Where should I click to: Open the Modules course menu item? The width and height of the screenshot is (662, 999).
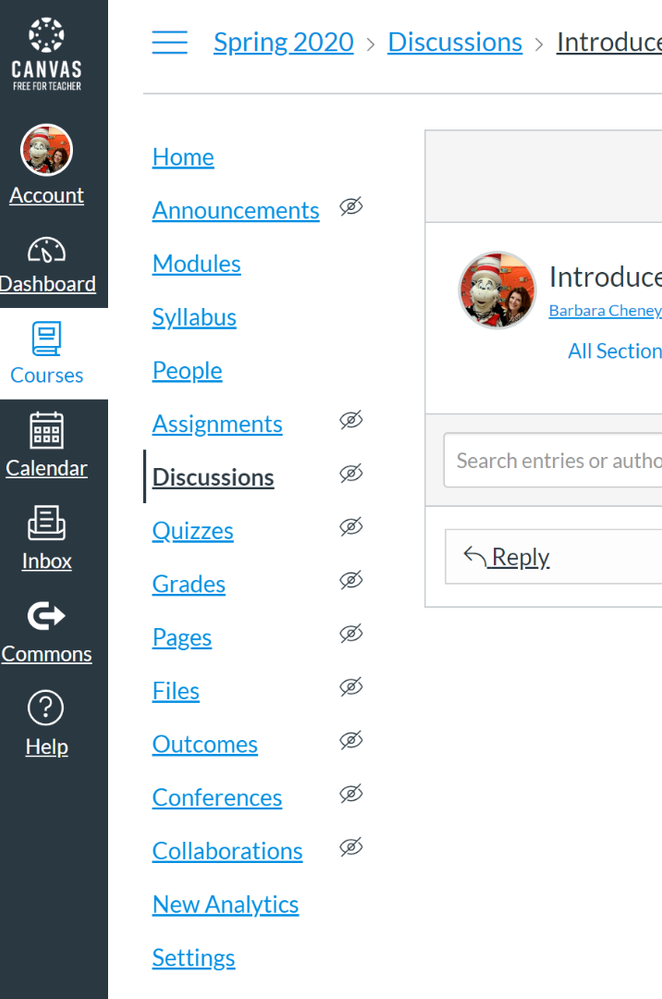click(x=196, y=264)
